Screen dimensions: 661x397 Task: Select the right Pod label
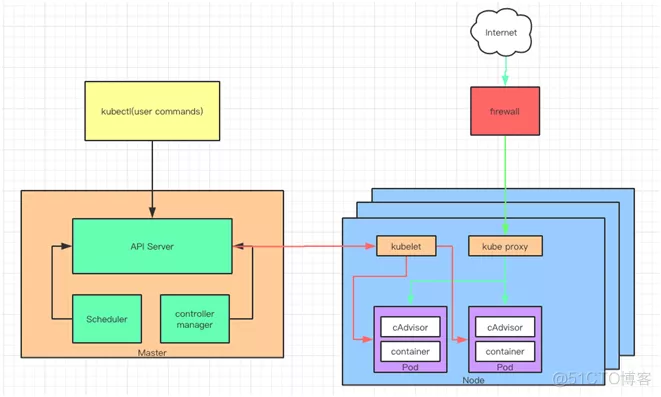pyautogui.click(x=505, y=367)
